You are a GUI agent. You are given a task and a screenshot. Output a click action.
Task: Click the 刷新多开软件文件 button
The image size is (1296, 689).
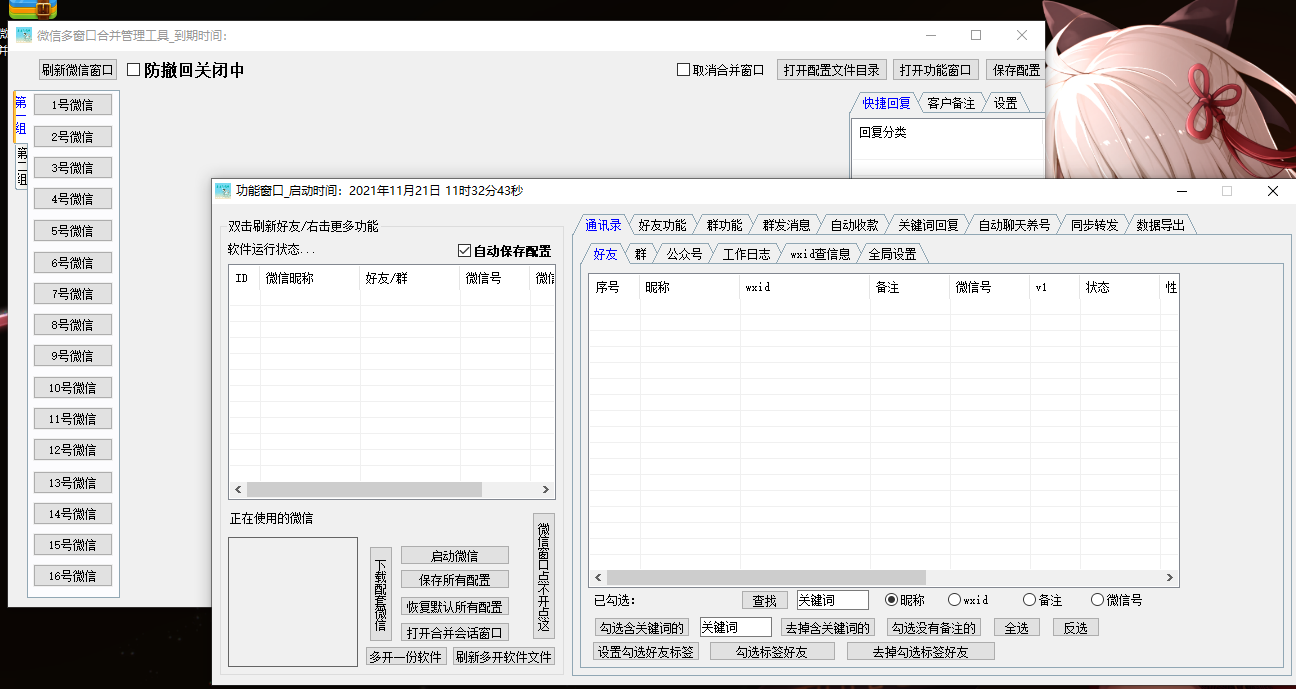(503, 657)
